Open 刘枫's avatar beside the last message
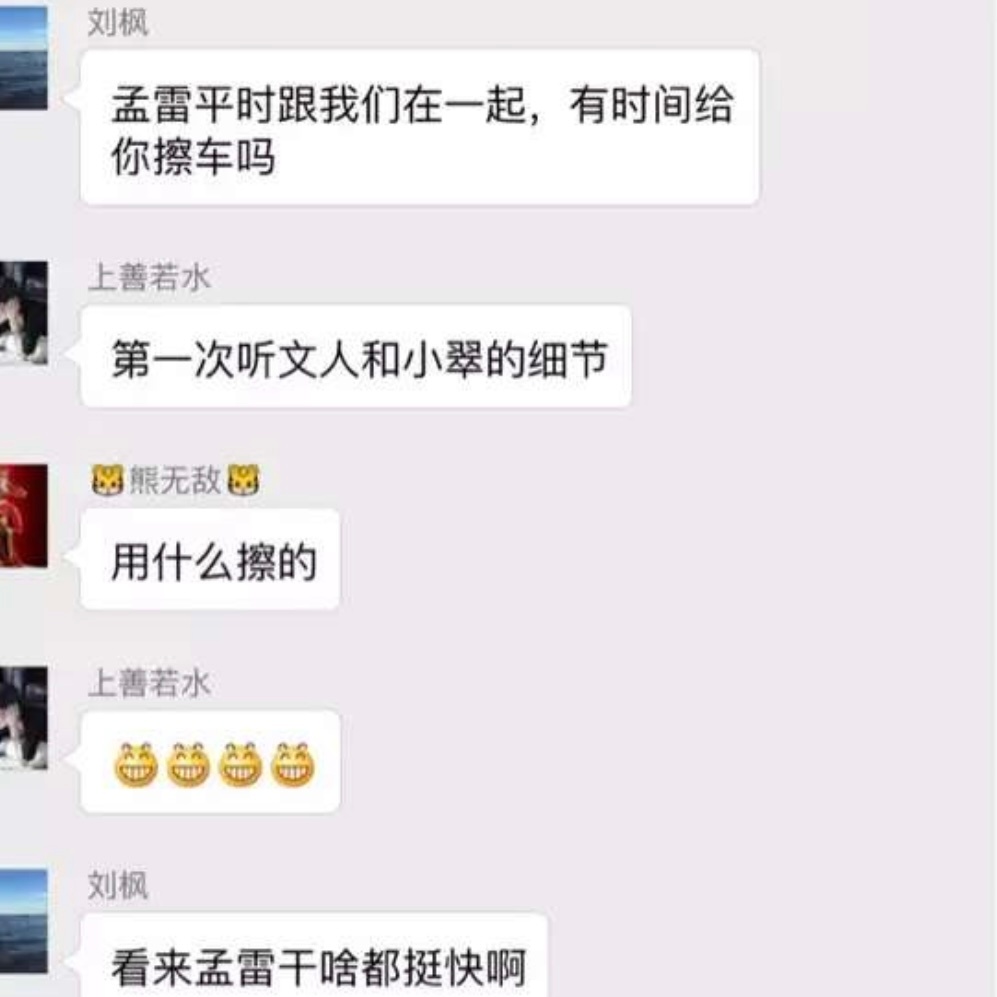997x997 pixels. [x=24, y=921]
